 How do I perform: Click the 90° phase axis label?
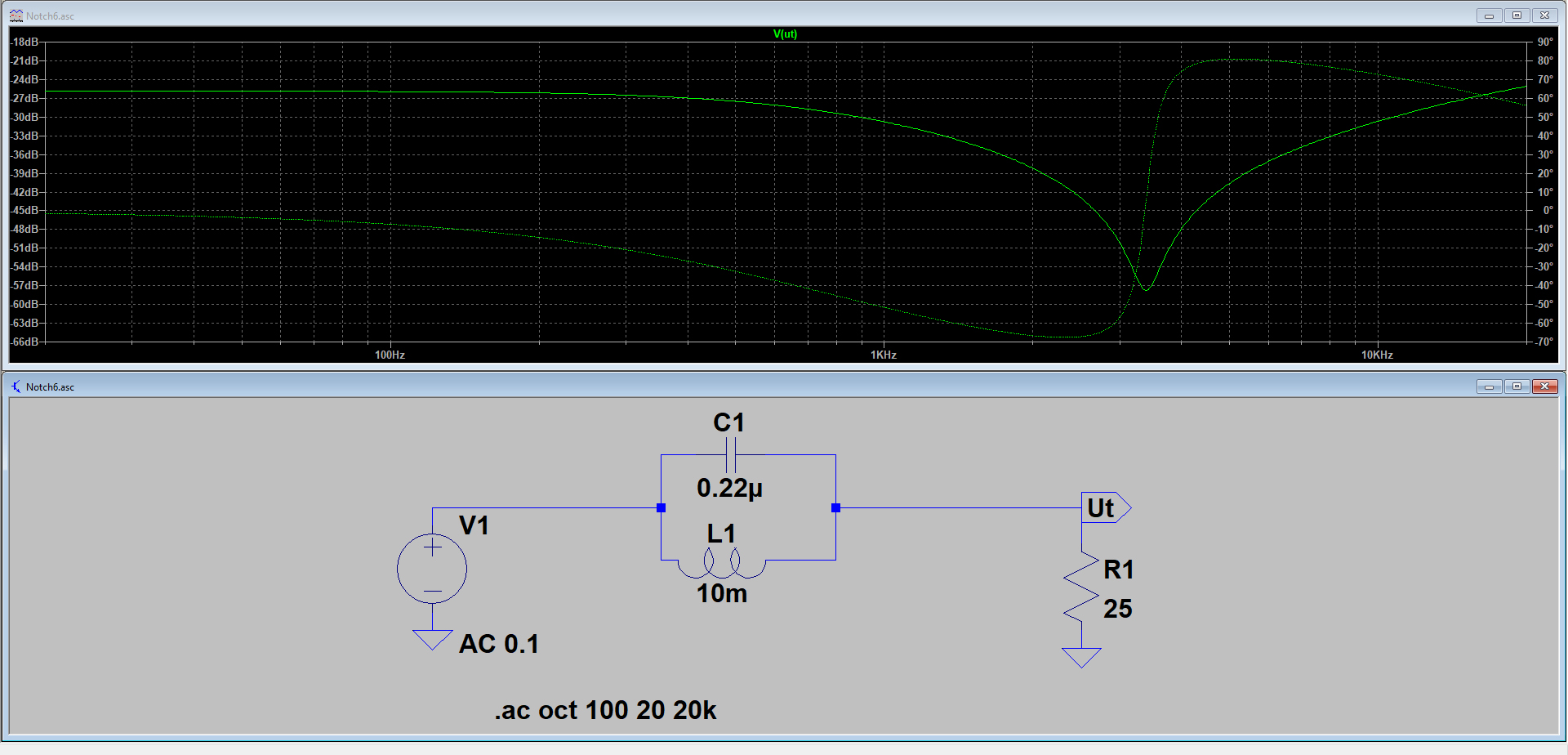(x=1544, y=42)
